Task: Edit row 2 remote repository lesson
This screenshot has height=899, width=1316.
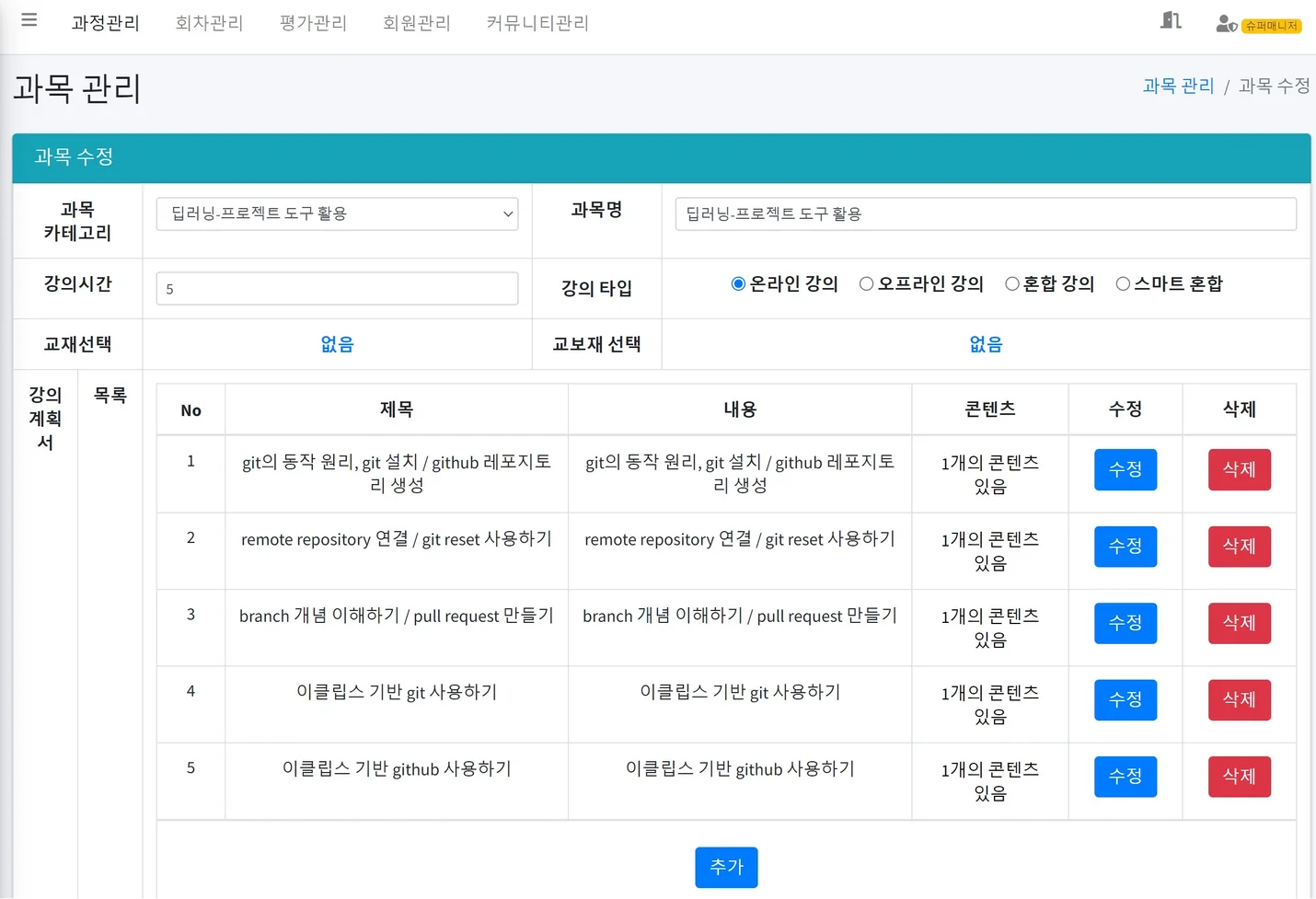Action: click(1126, 547)
